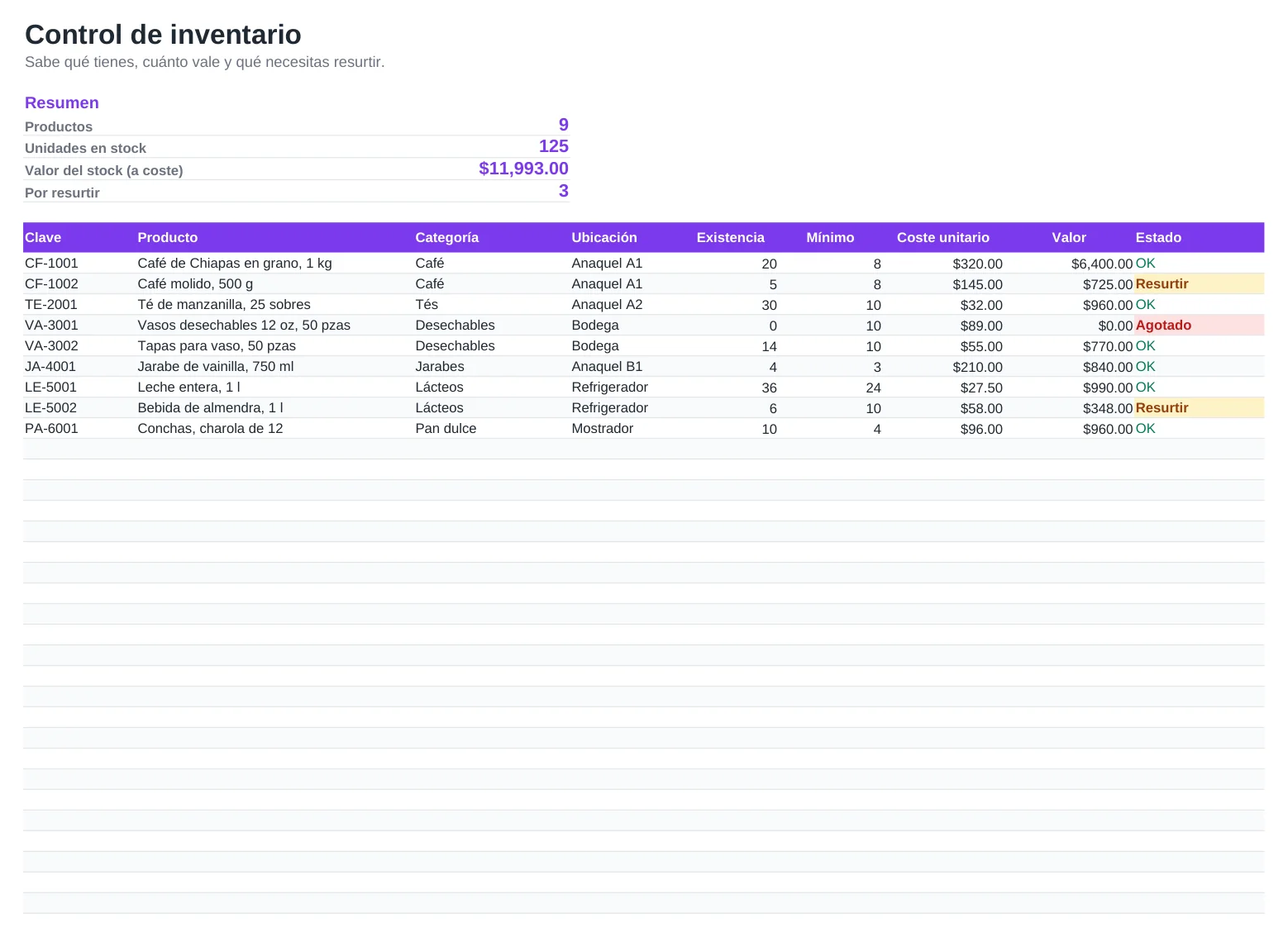The width and height of the screenshot is (1288, 937).
Task: Click the 'Coste unitario' column header
Action: (943, 237)
